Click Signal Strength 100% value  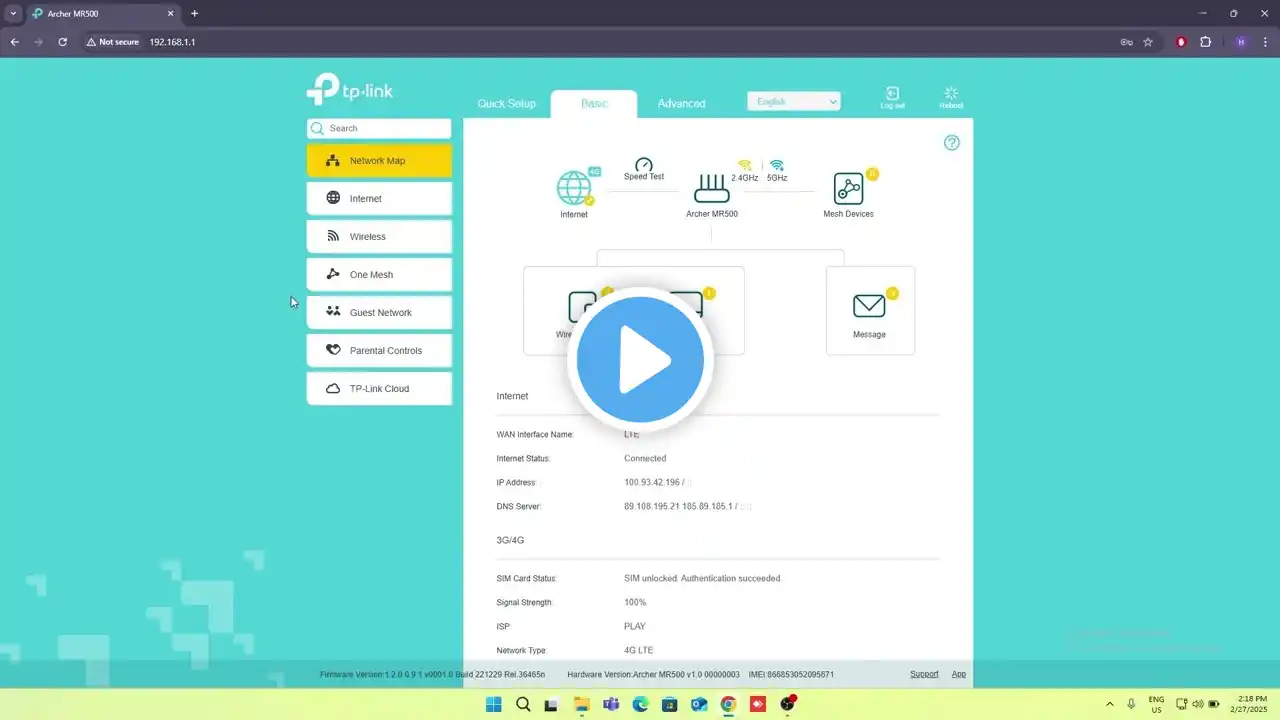635,603
